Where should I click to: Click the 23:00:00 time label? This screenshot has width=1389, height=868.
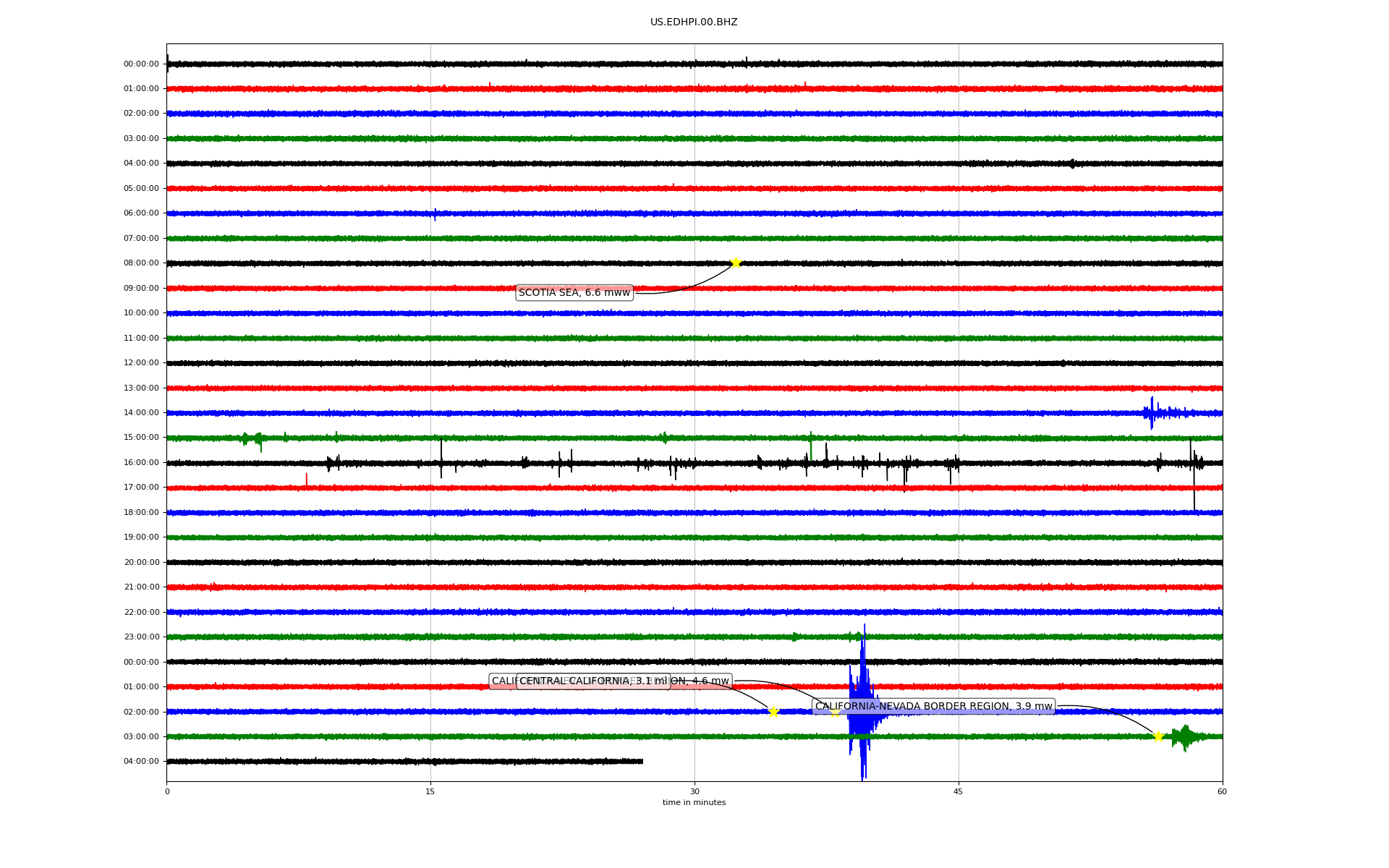(x=141, y=637)
